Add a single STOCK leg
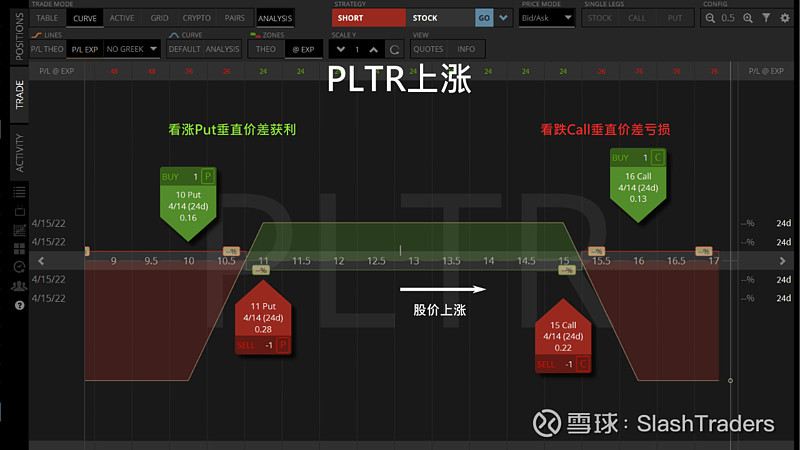 [x=599, y=18]
